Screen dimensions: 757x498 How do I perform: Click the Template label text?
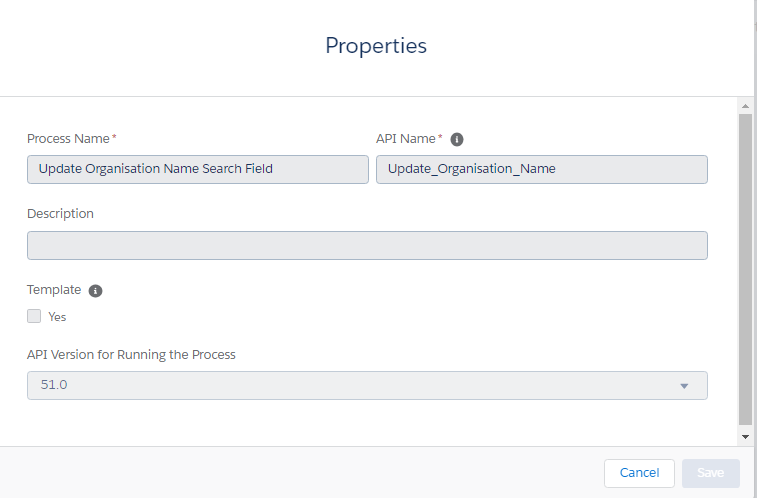click(54, 290)
